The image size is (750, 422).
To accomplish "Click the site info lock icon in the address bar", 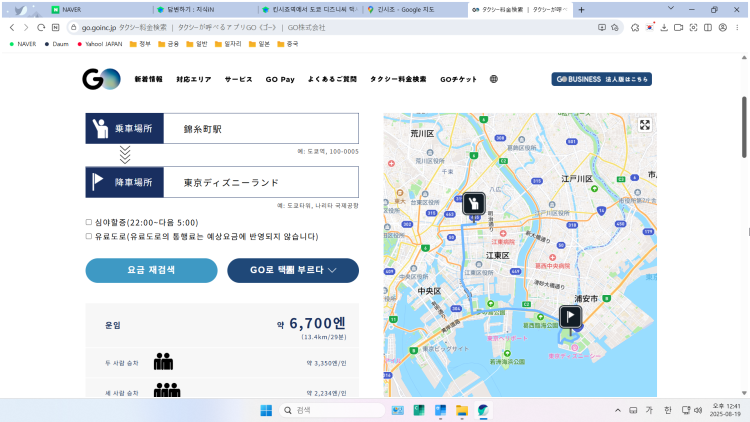I will tap(73, 27).
